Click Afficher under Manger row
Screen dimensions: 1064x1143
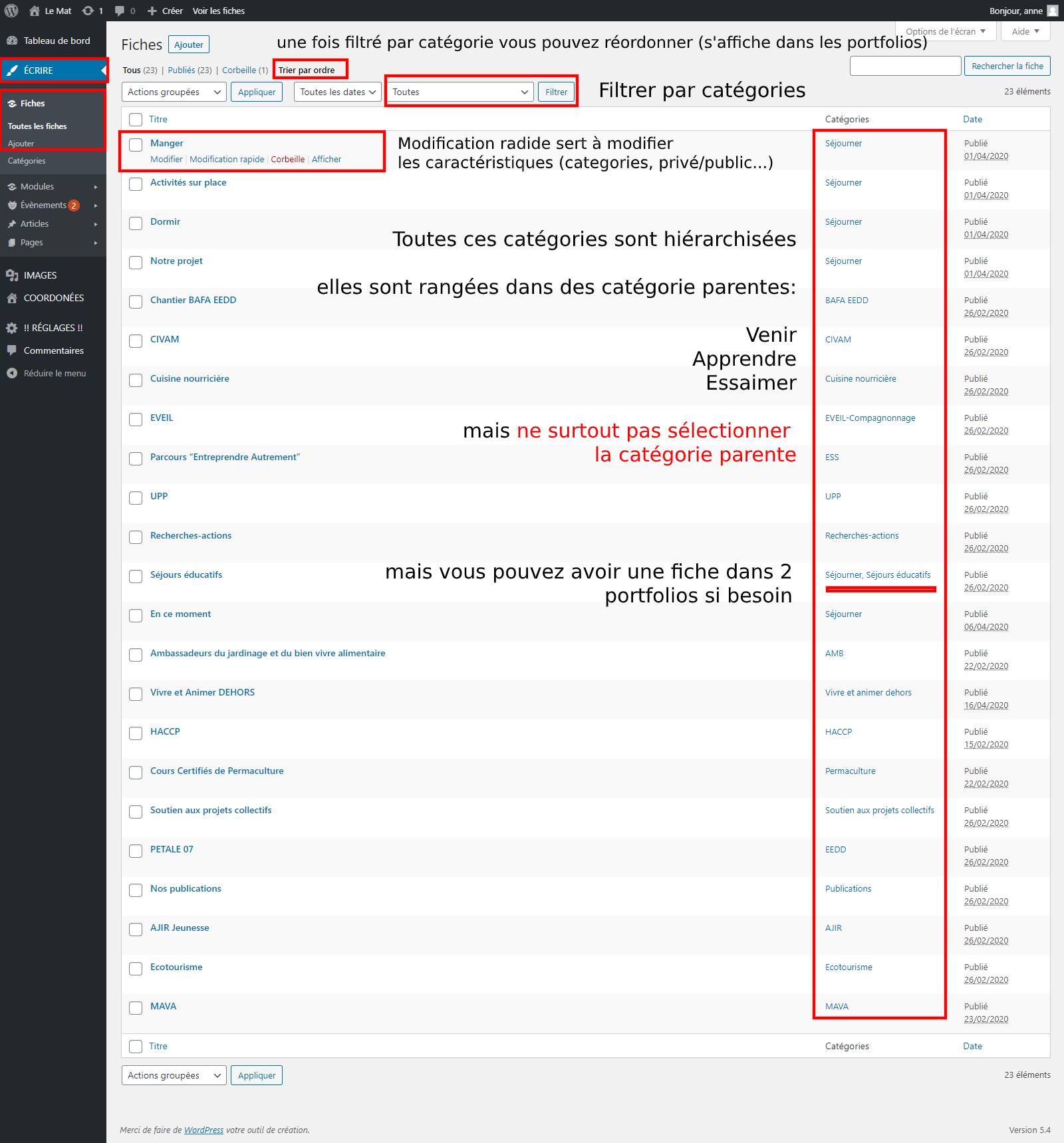(x=327, y=160)
